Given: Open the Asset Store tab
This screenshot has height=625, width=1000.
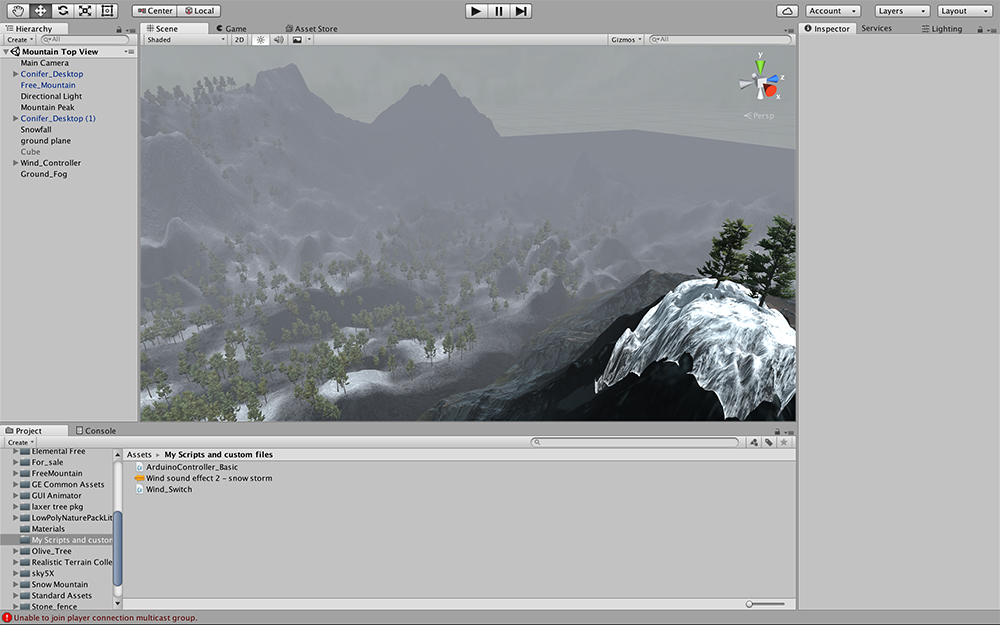Looking at the screenshot, I should coord(311,29).
